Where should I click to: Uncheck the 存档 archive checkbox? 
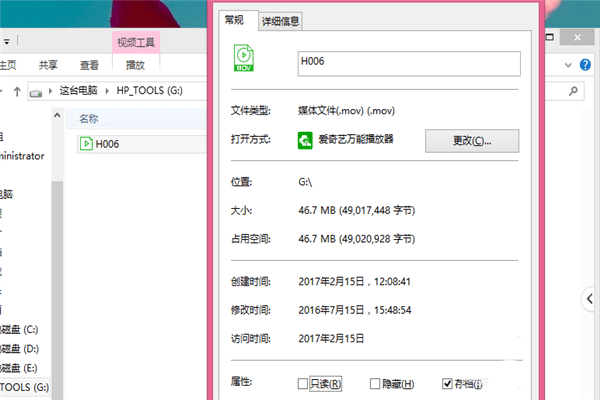[x=447, y=383]
